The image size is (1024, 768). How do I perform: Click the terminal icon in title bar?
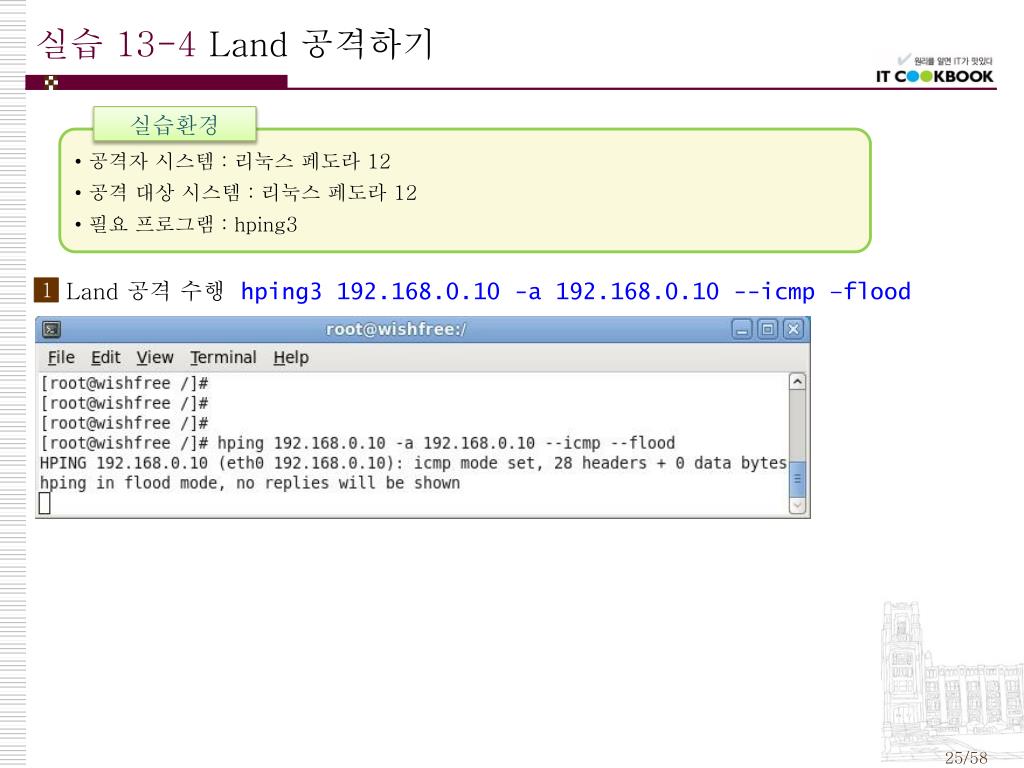pos(52,329)
